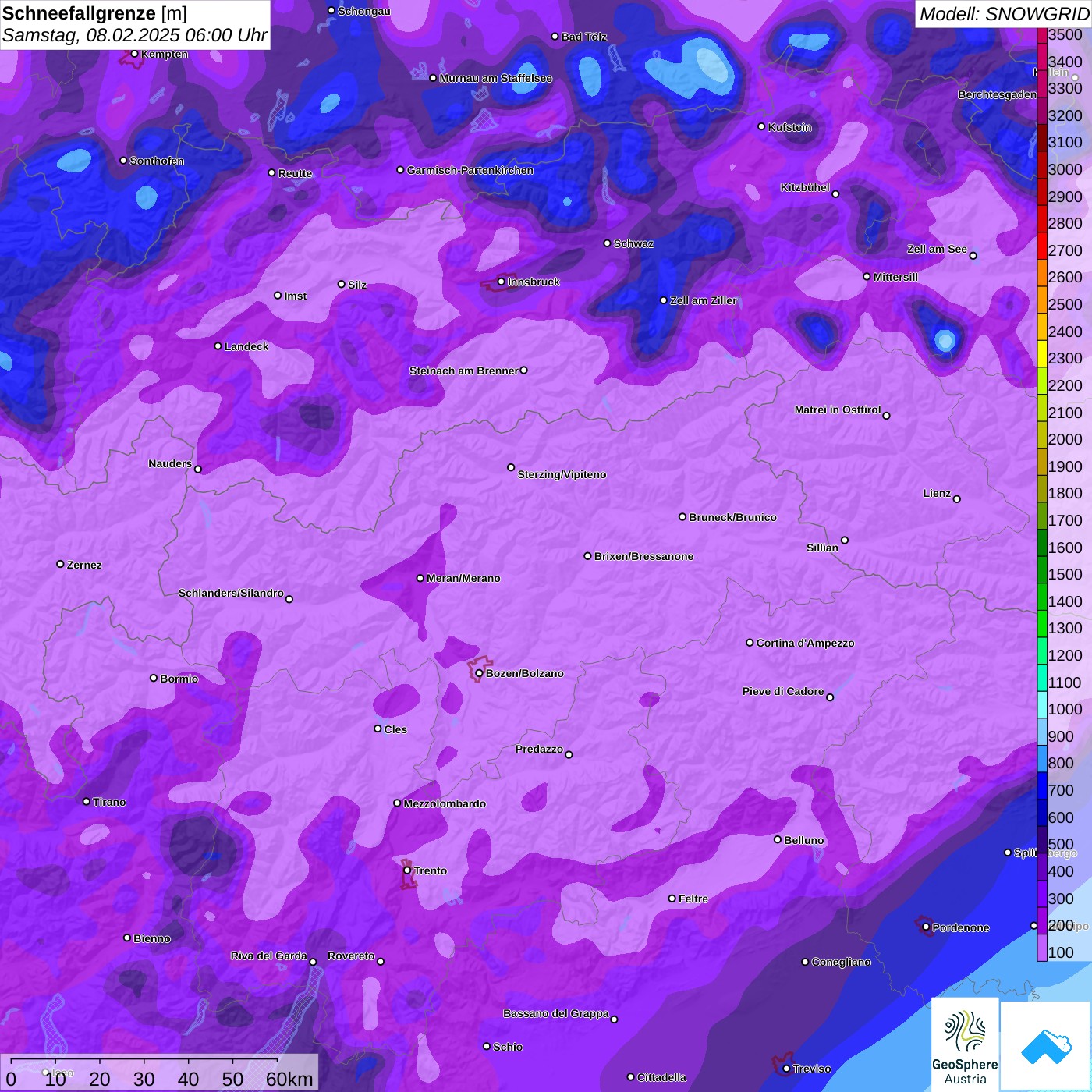1092x1092 pixels.
Task: Click the date Samstag, 08.02.2025 06:00 Uhr
Action: [135, 35]
